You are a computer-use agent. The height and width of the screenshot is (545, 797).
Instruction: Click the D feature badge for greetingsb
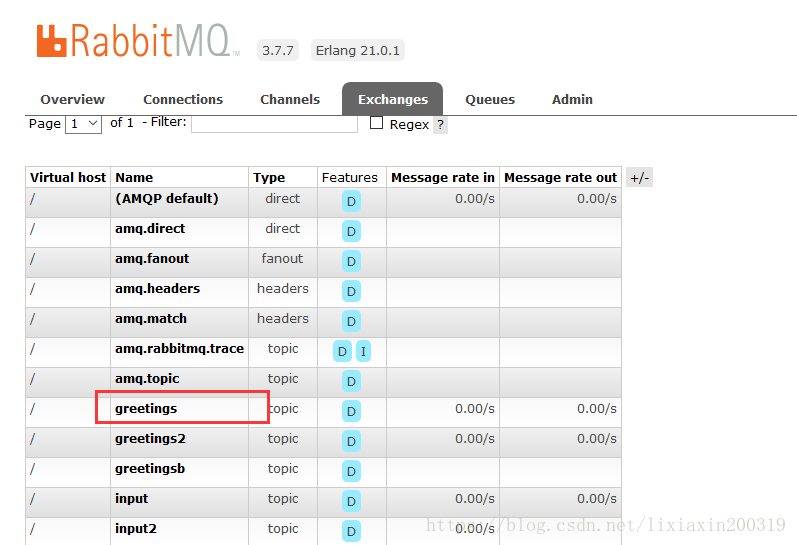[x=351, y=471]
